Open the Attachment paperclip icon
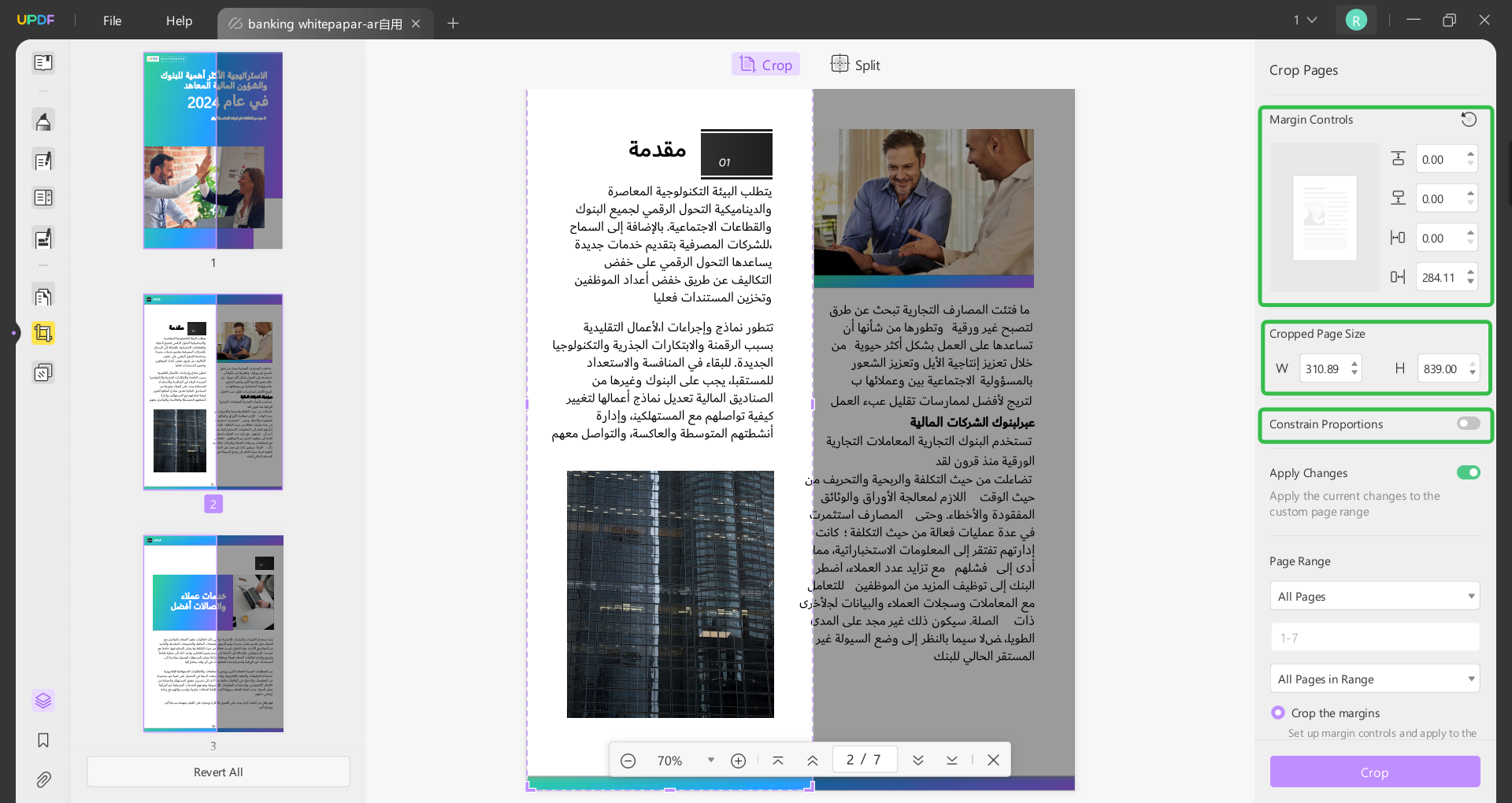The image size is (1512, 803). (43, 779)
